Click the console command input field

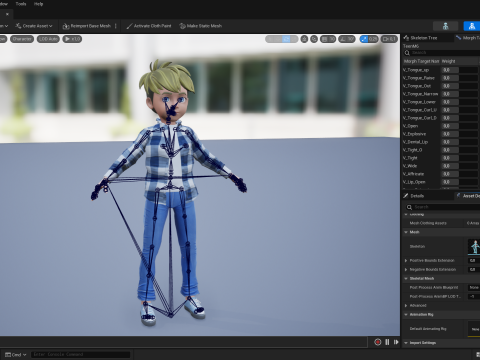[80, 354]
